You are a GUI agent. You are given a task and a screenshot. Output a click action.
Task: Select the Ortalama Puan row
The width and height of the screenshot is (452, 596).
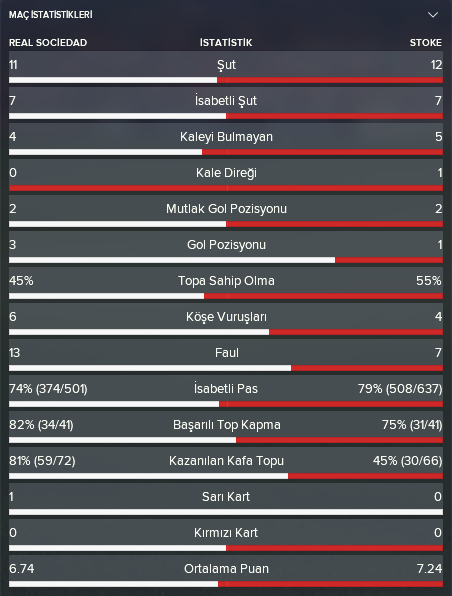point(226,572)
